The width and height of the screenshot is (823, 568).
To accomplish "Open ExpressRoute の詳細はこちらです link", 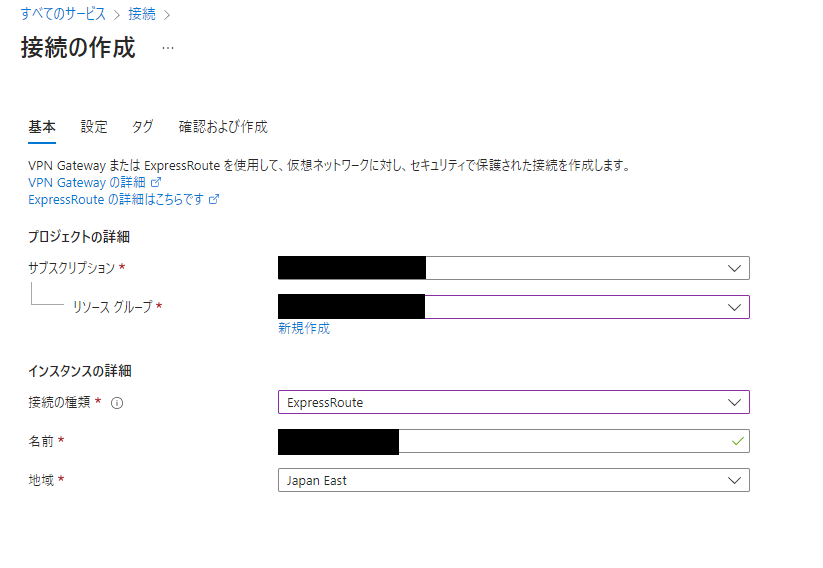I will [115, 199].
